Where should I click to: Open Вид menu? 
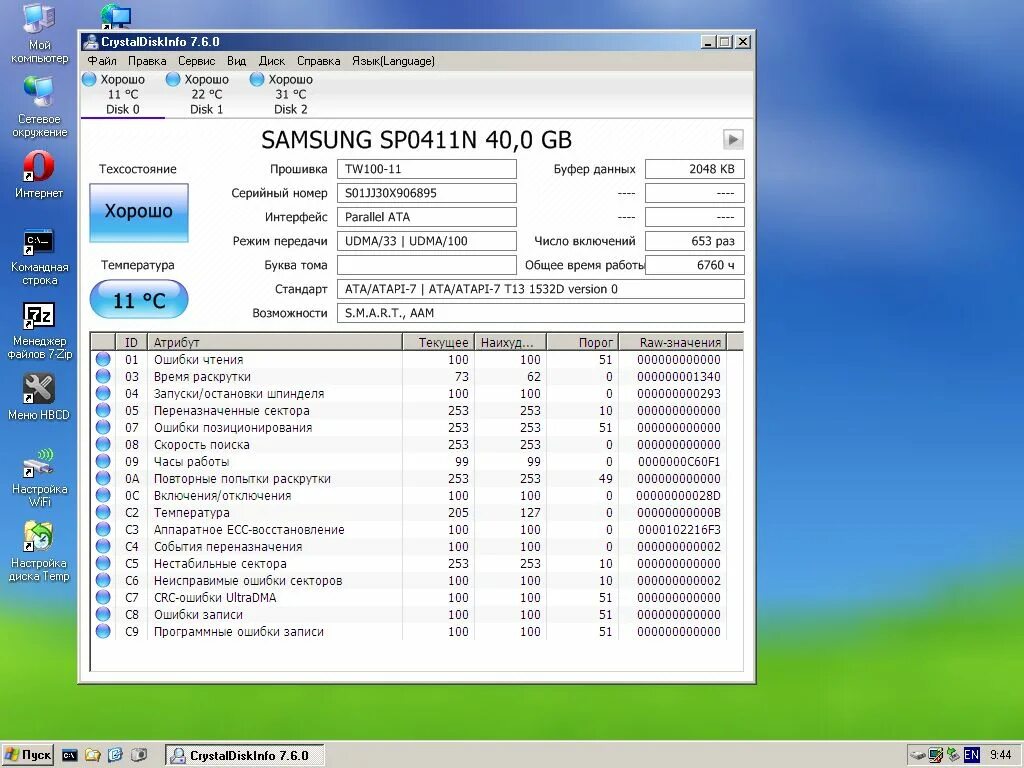click(x=236, y=61)
